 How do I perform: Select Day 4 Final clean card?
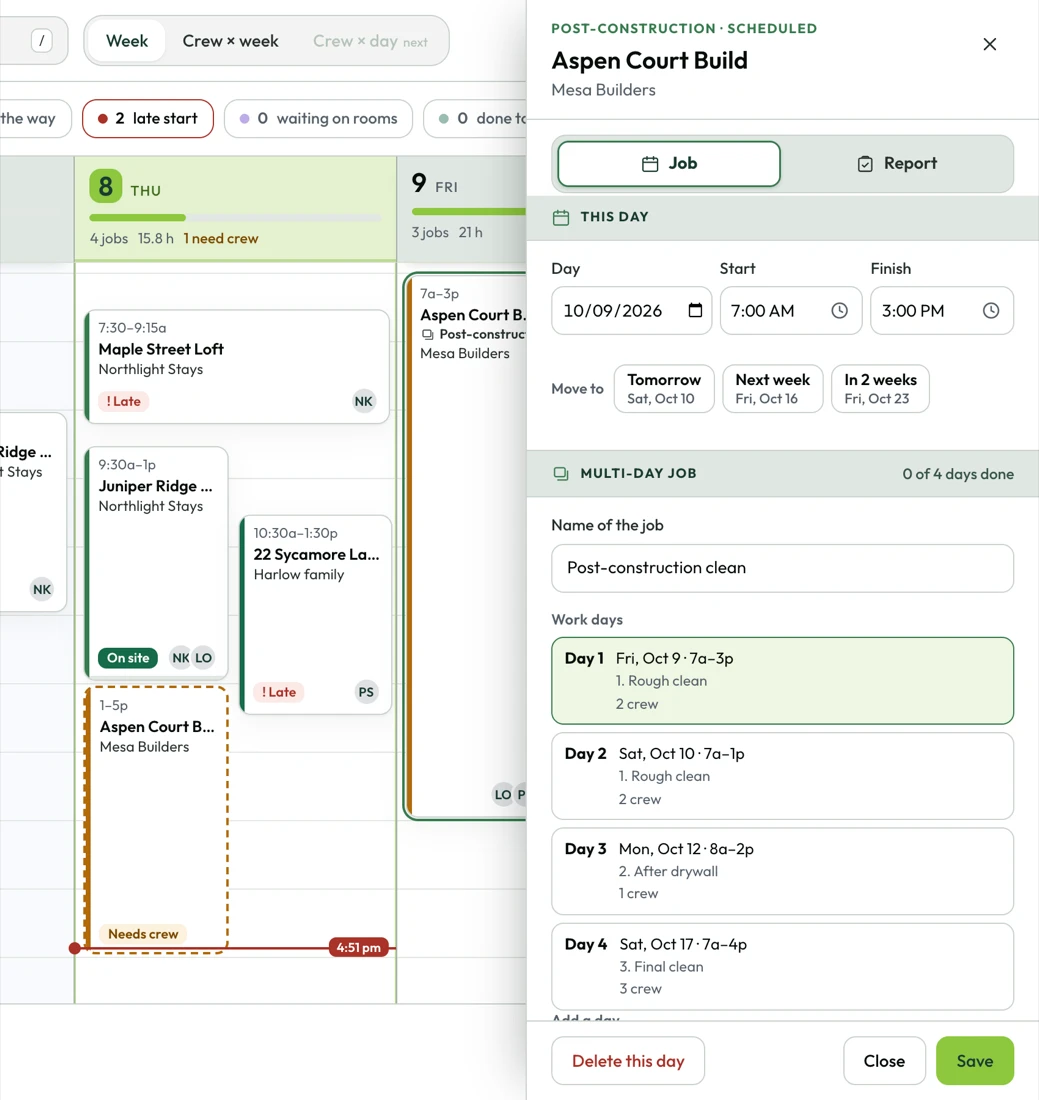point(782,967)
